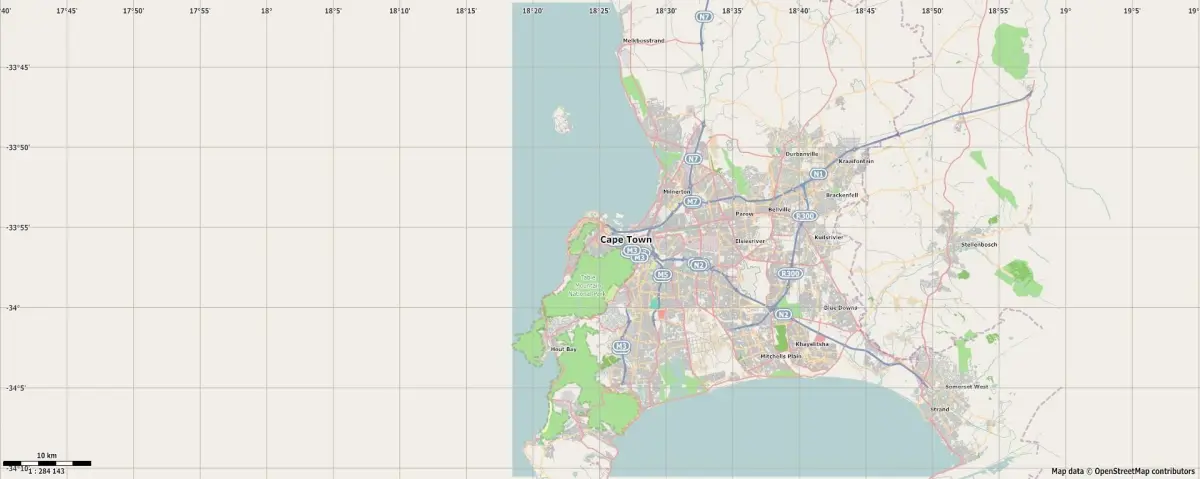
Task: Click the N7 road shield near Melkbosstrand
Action: click(705, 17)
